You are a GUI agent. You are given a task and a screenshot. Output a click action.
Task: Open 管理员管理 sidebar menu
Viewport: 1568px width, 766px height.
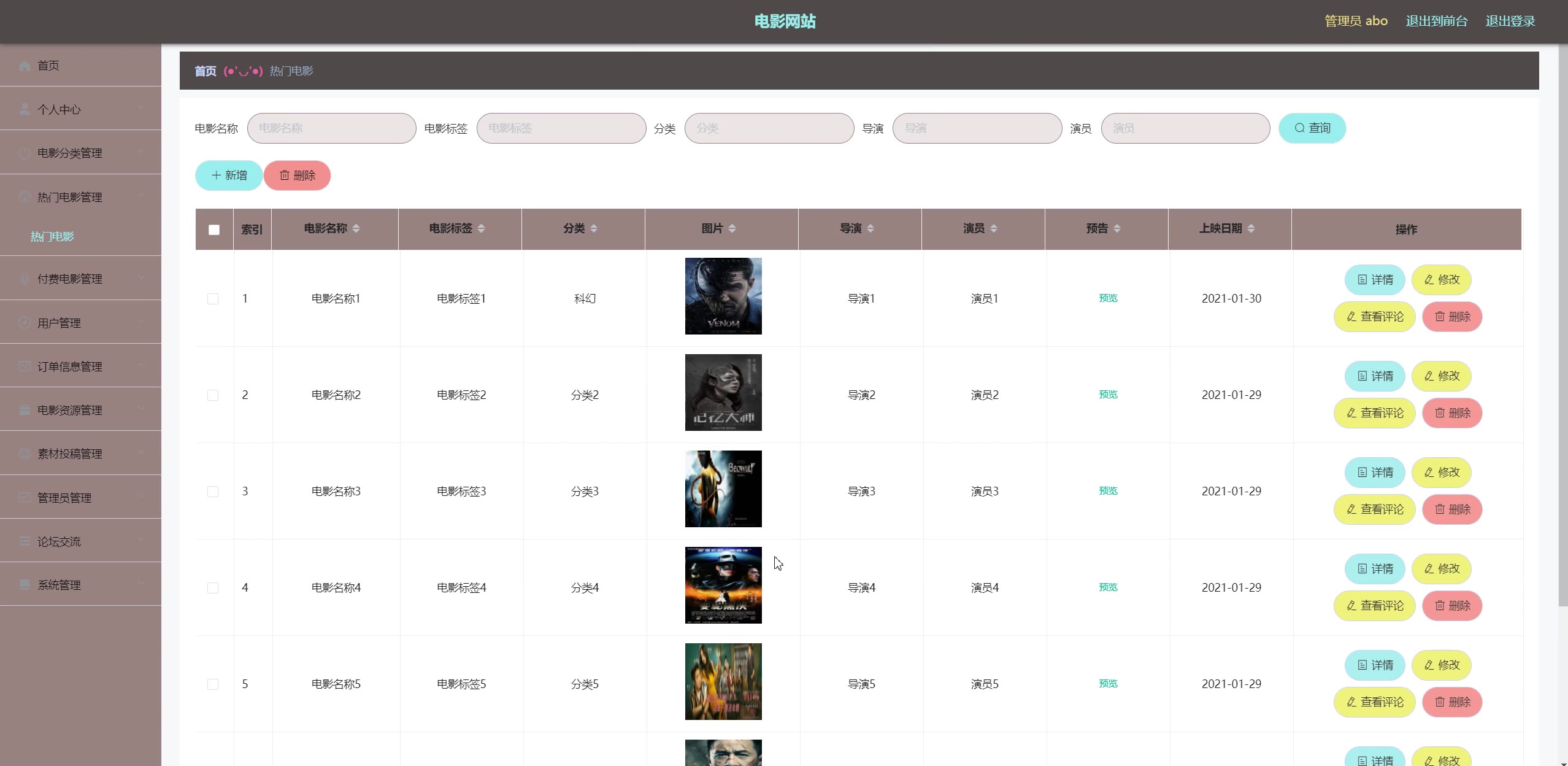80,497
